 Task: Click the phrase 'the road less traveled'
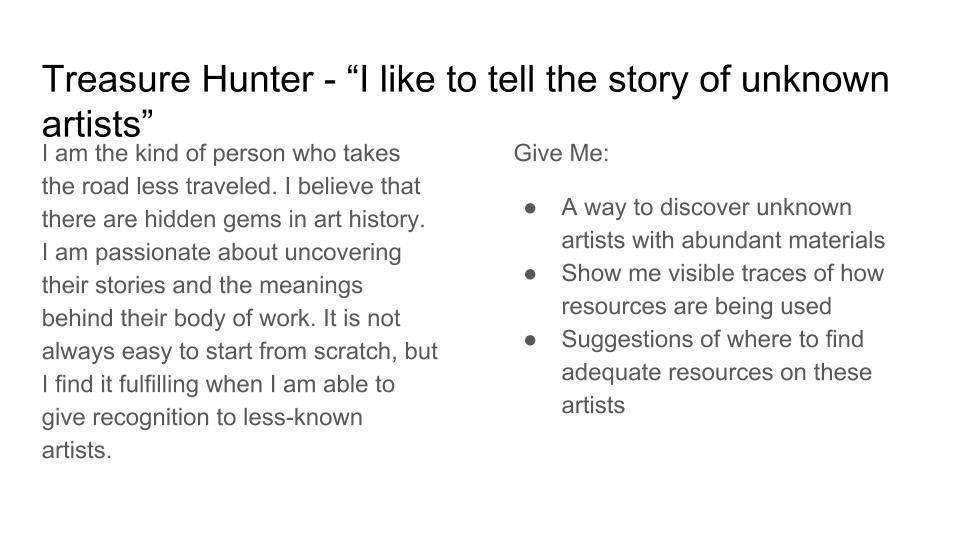coord(158,186)
